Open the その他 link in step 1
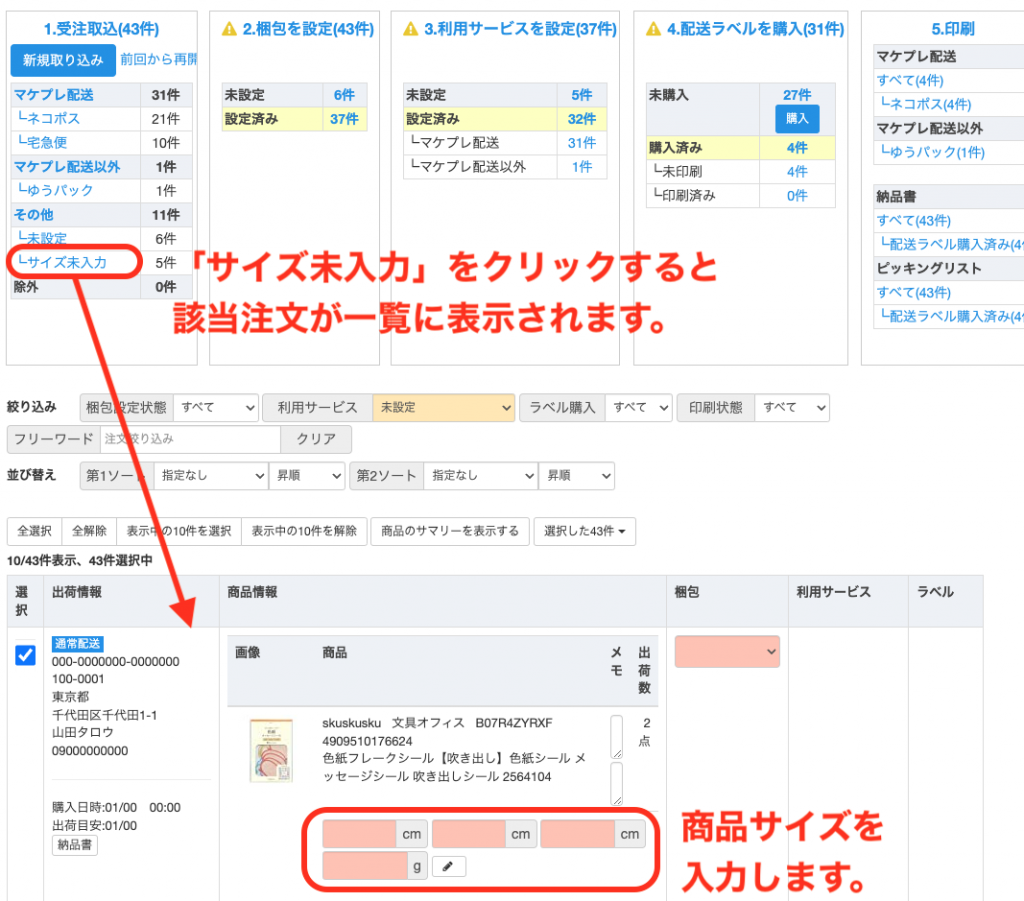 33,215
